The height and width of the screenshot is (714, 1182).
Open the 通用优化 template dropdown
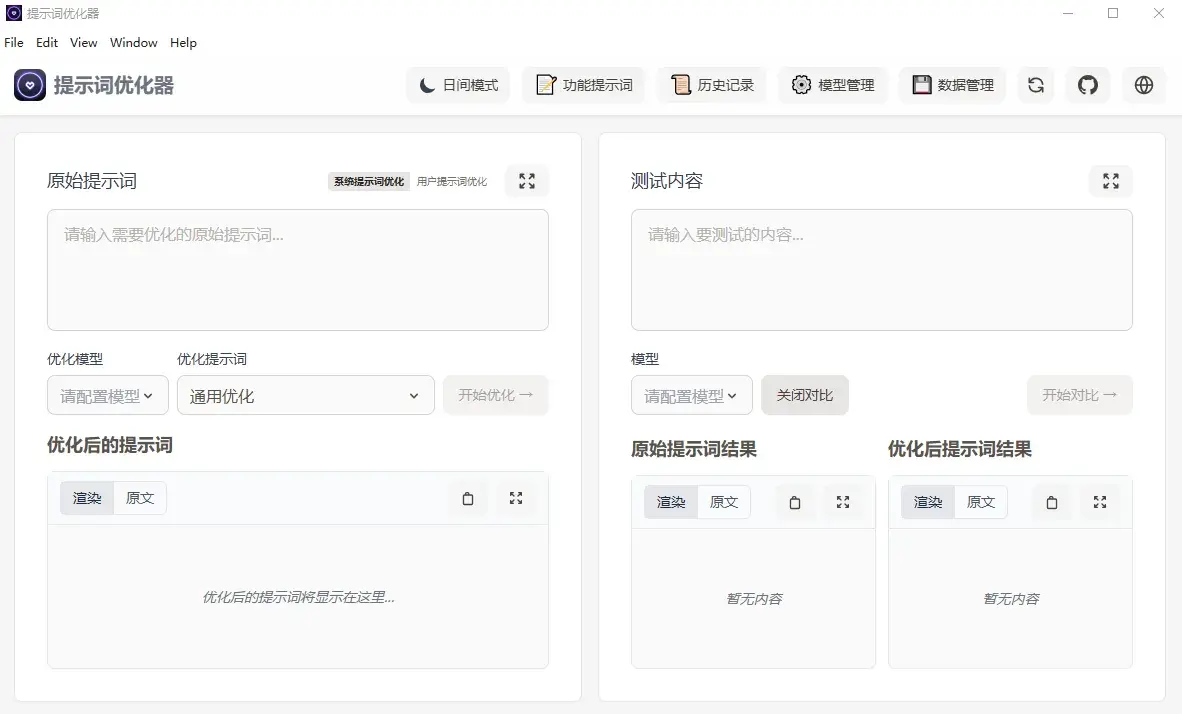point(305,395)
